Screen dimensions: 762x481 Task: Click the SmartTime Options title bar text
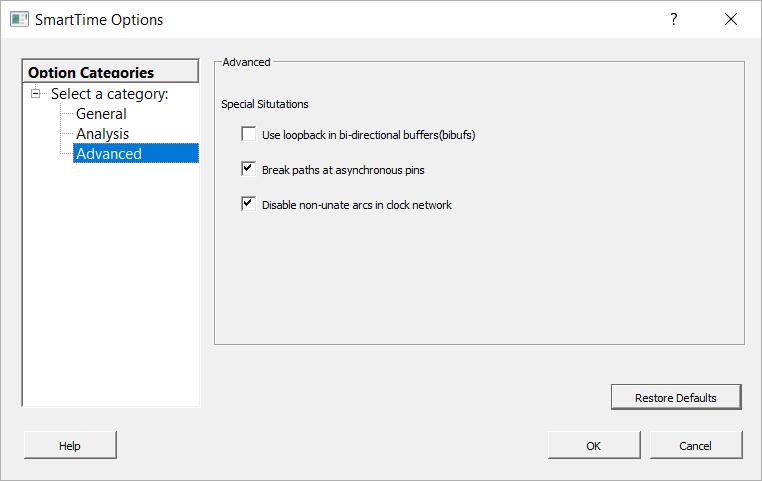[x=99, y=19]
